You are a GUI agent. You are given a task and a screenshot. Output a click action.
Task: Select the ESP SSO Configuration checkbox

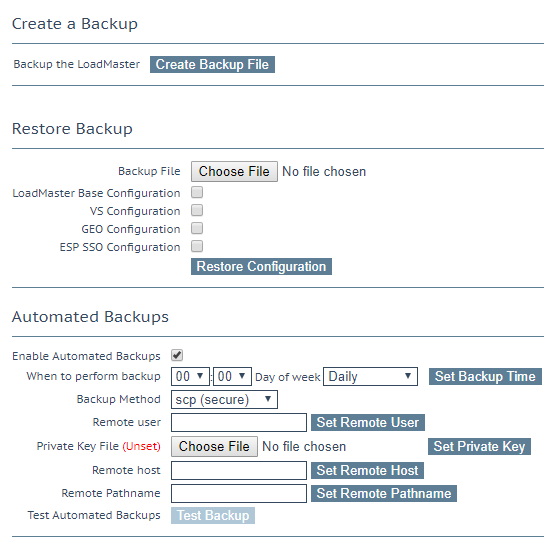pyautogui.click(x=197, y=246)
